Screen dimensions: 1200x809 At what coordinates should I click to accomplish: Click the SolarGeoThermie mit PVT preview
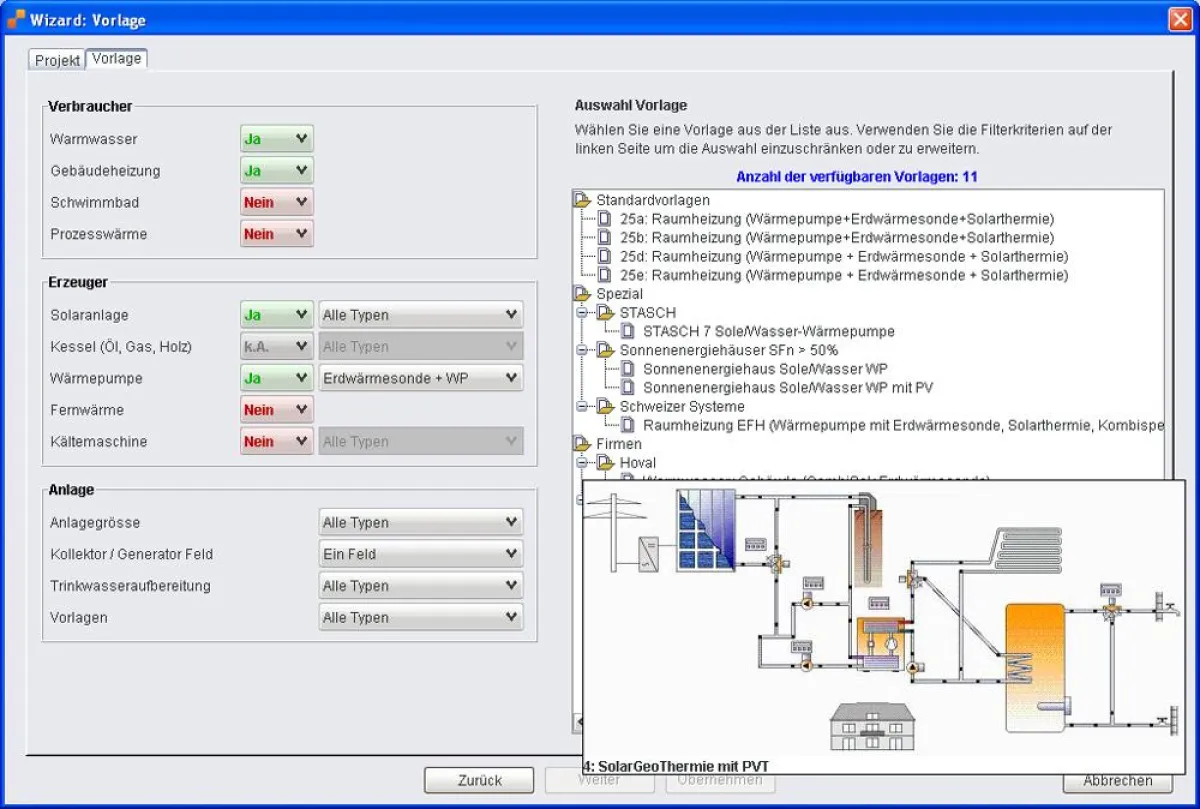(880, 620)
